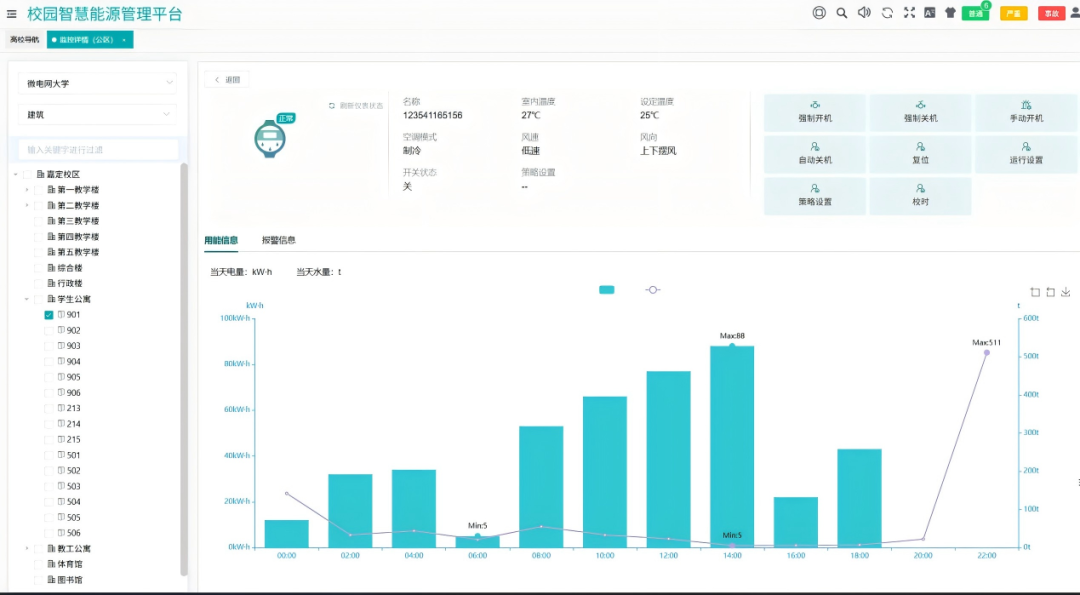Close the 监控详情 tab with its x

pyautogui.click(x=124, y=40)
